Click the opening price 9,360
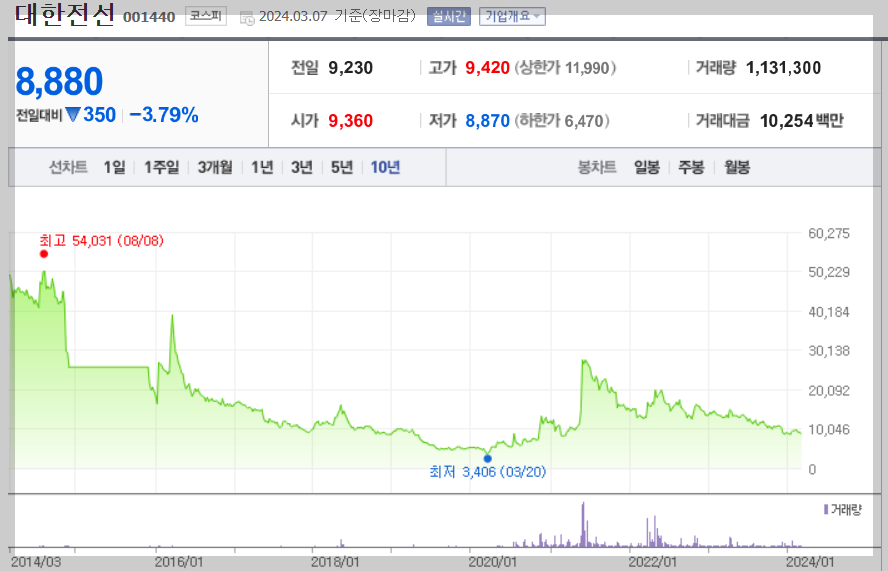Image resolution: width=888 pixels, height=571 pixels. pyautogui.click(x=351, y=121)
